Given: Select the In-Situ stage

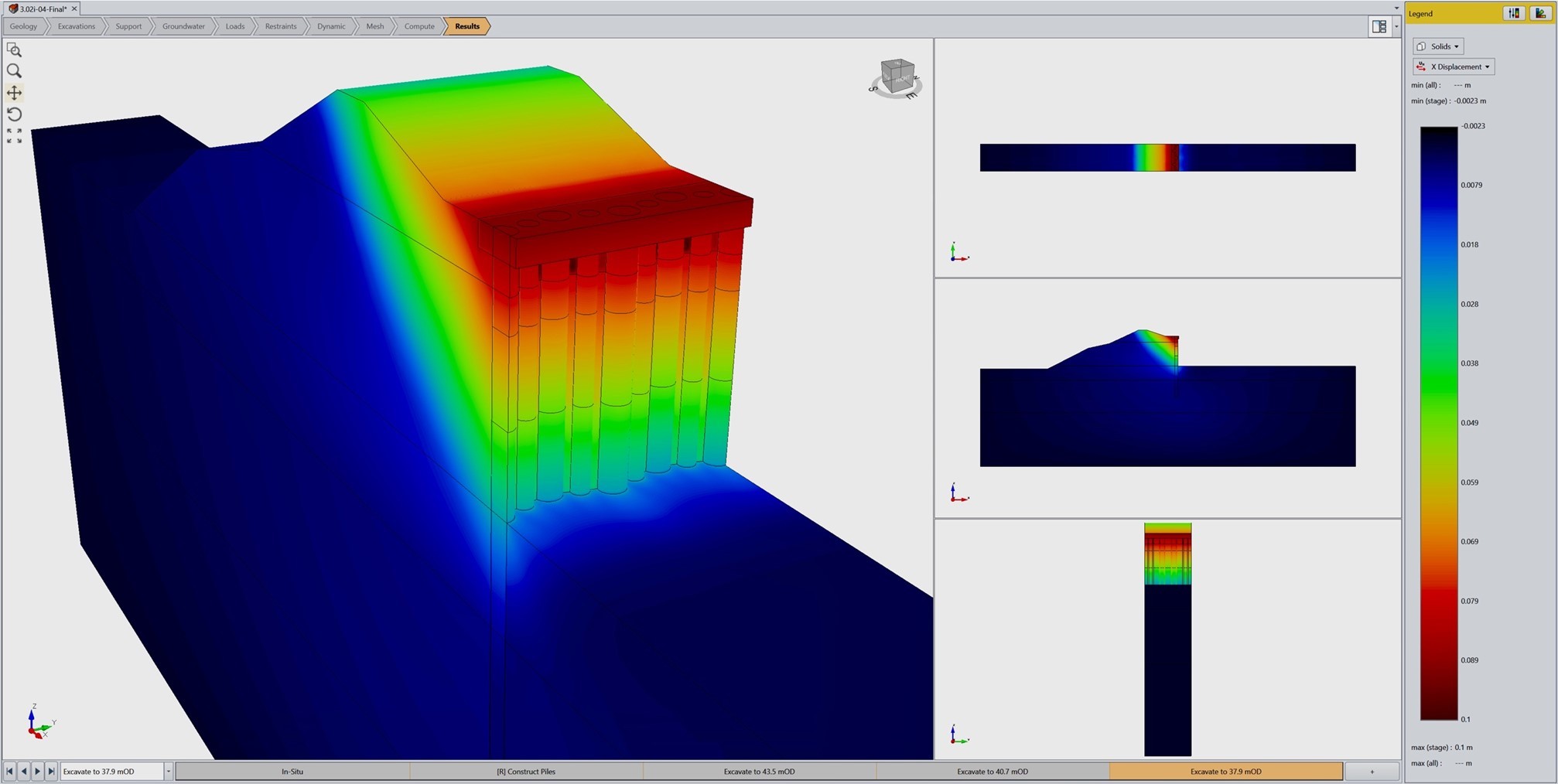Looking at the screenshot, I should (292, 772).
